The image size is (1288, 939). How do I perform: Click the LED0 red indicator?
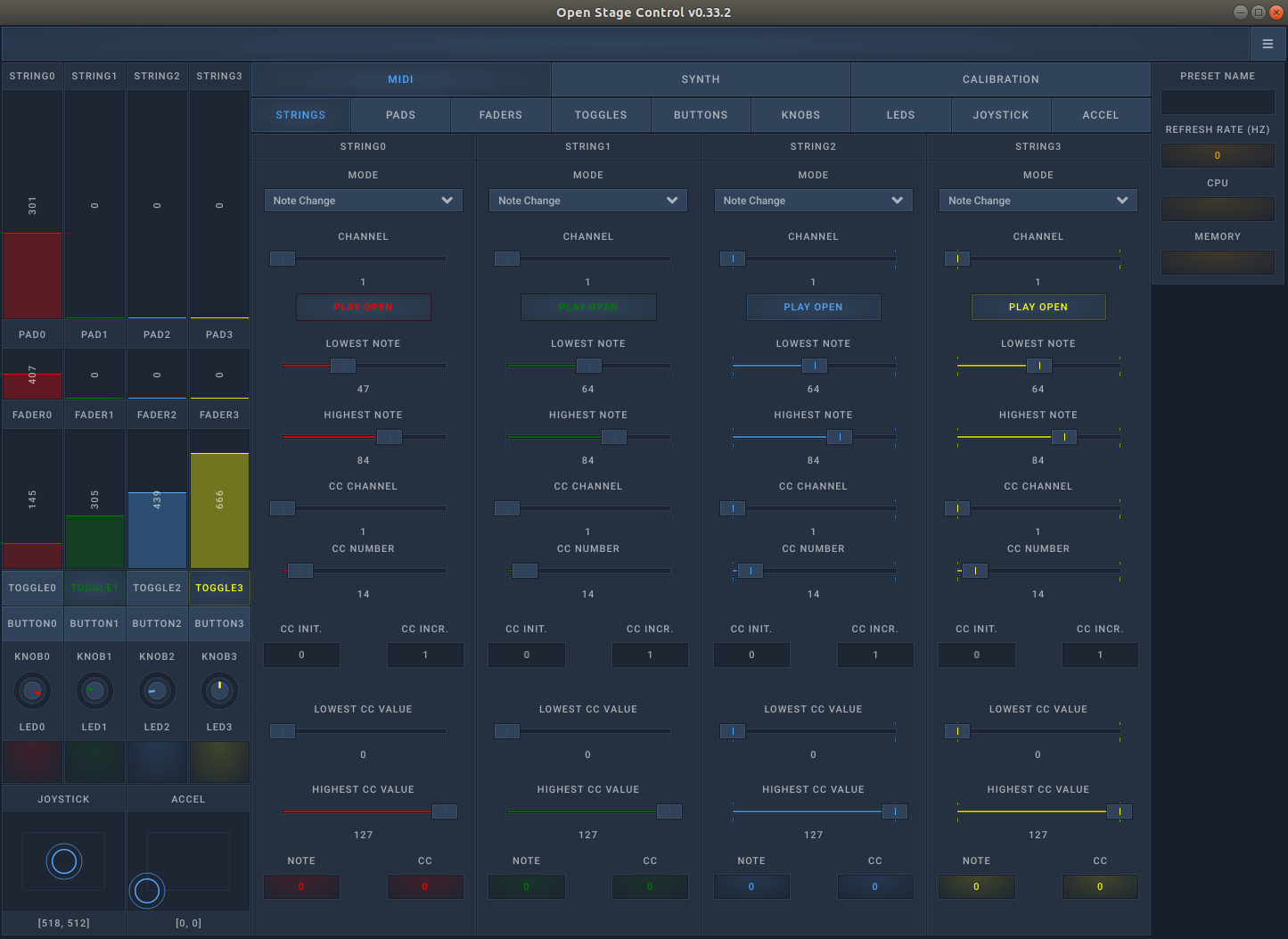(32, 762)
